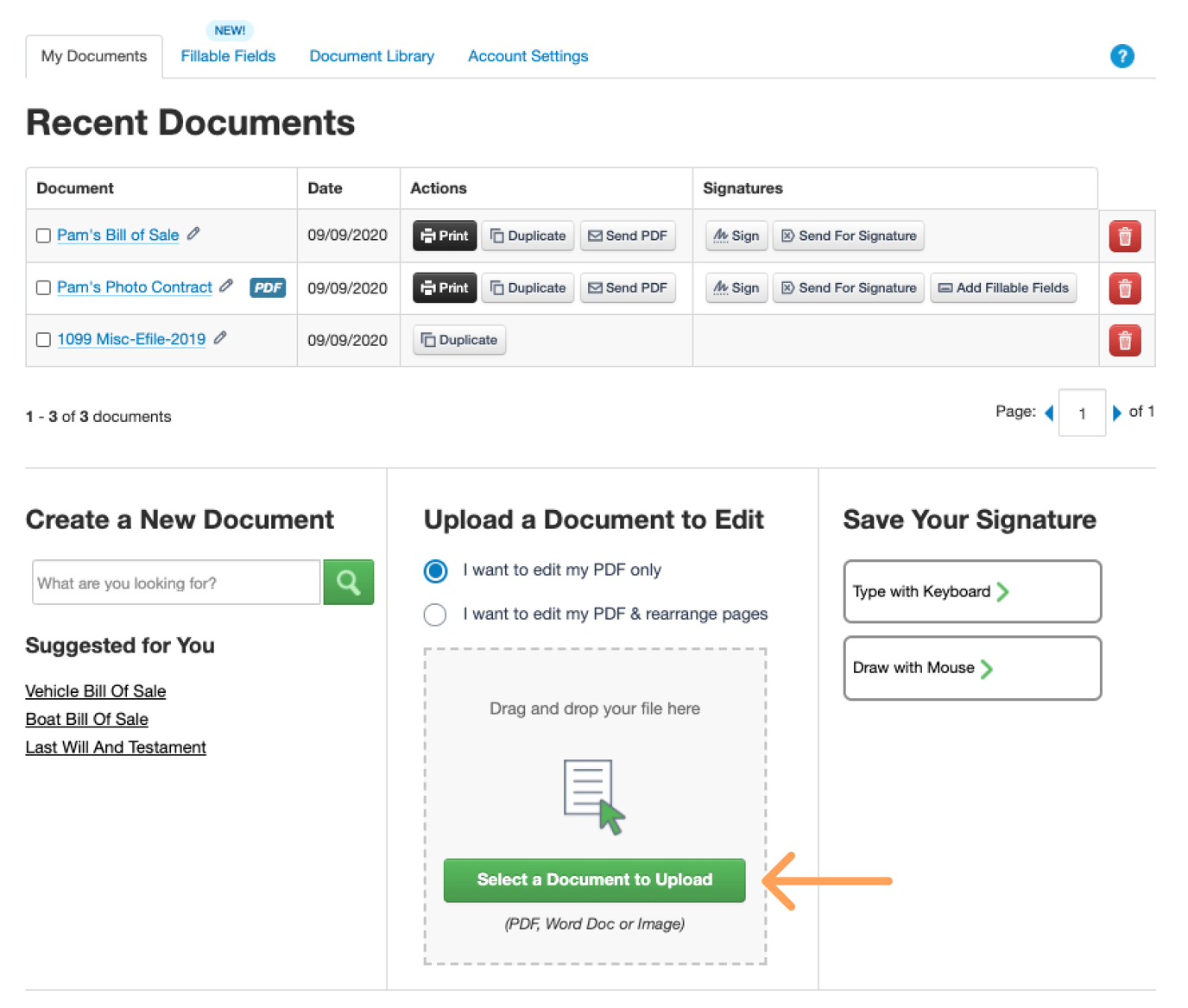Screen dimensions: 1188x1008
Task: Open the Document Library tab
Action: (372, 56)
